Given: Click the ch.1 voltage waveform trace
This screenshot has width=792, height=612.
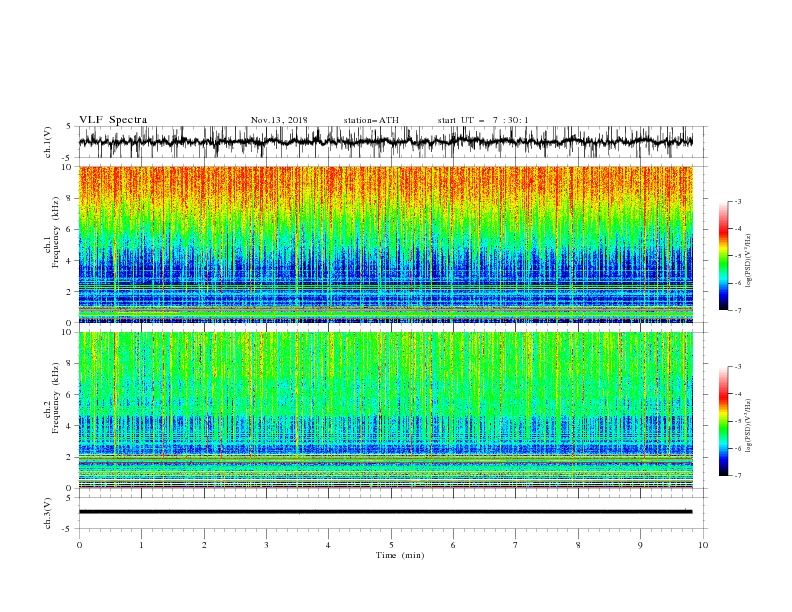Looking at the screenshot, I should click(x=385, y=141).
